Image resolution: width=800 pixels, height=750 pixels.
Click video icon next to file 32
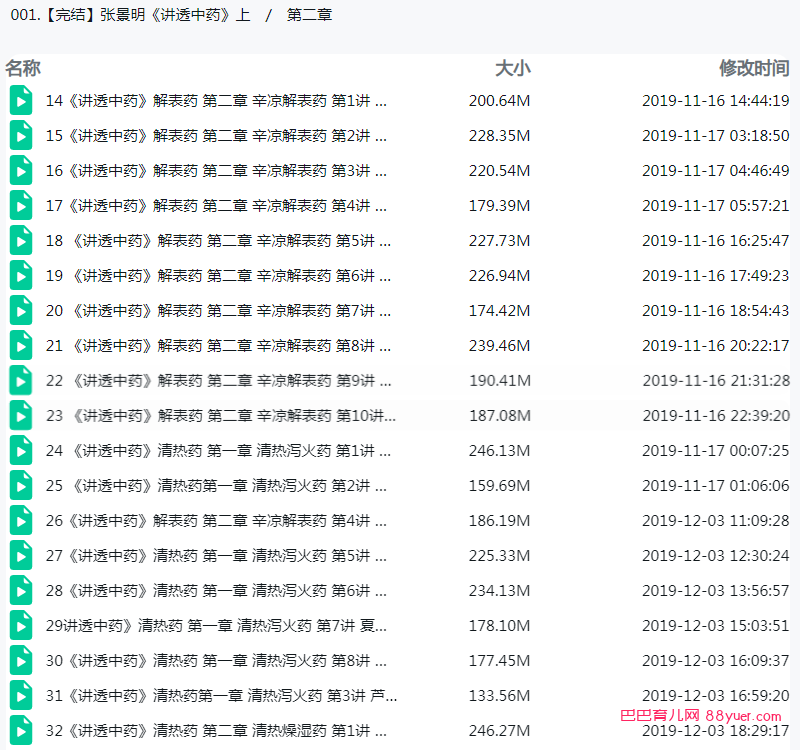click(21, 731)
